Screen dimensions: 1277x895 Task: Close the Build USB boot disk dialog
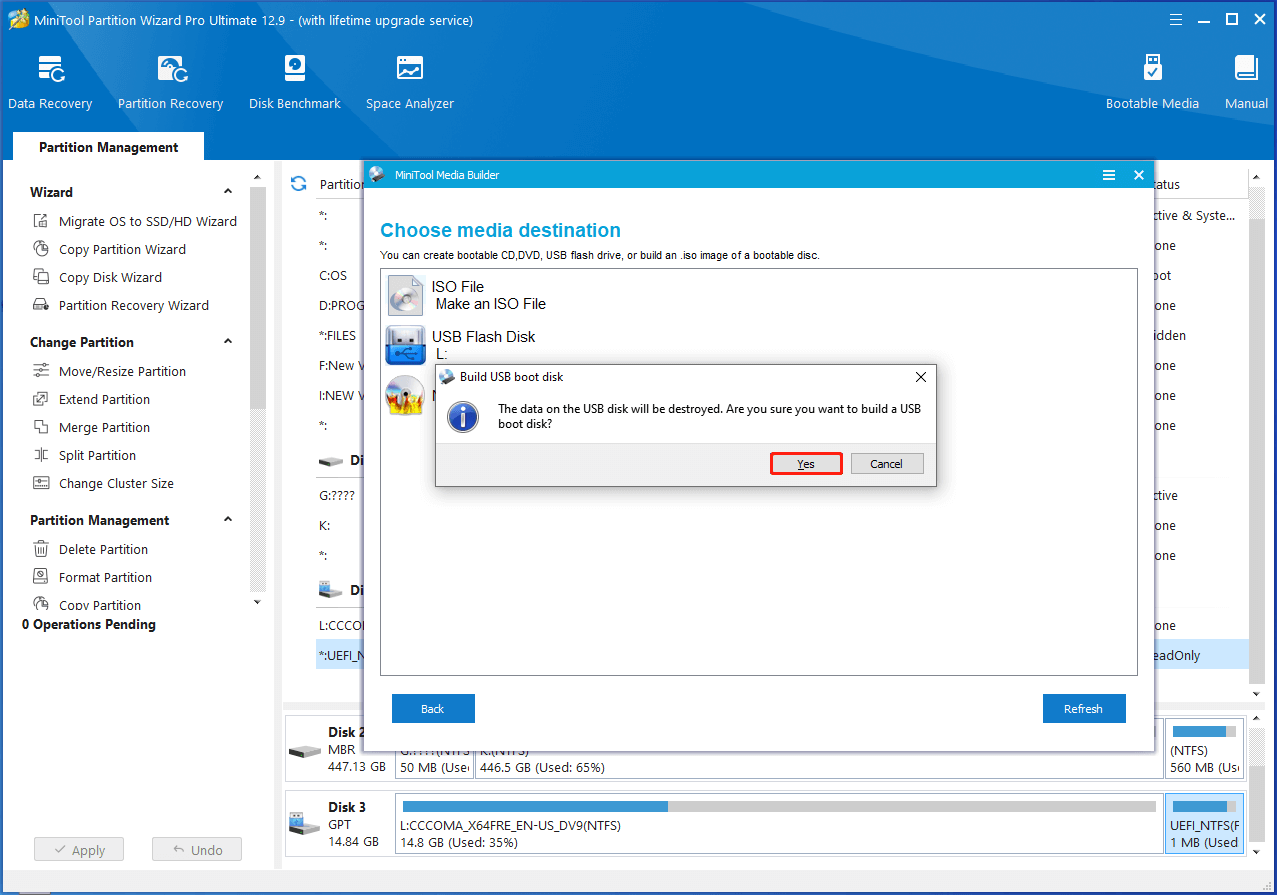coord(921,377)
